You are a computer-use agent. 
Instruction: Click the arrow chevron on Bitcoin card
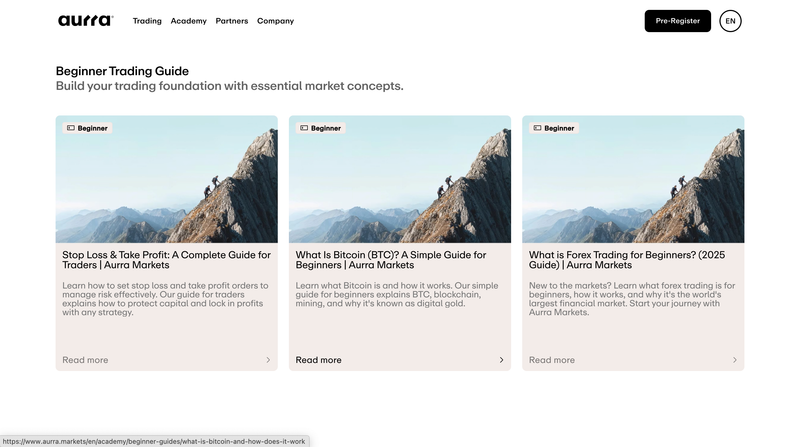coord(502,360)
